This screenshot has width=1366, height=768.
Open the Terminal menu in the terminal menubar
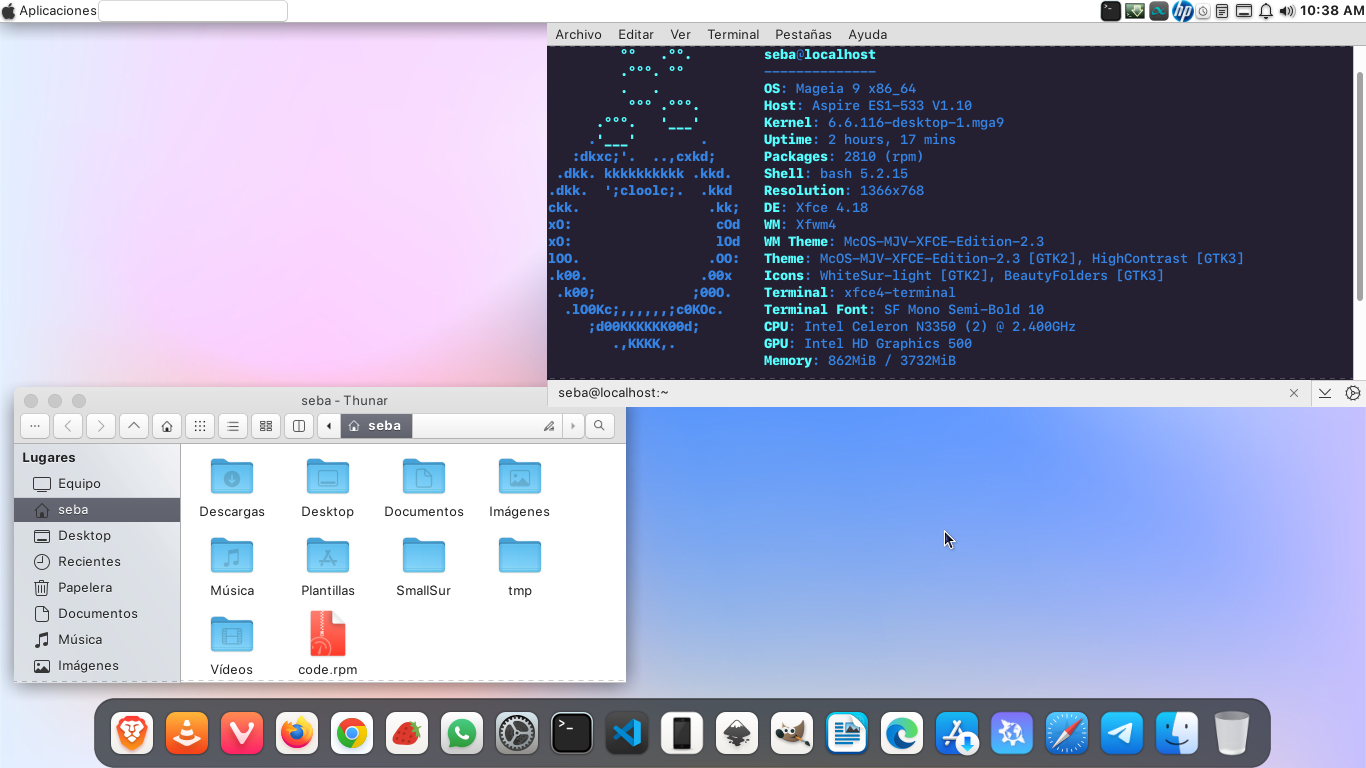733,34
